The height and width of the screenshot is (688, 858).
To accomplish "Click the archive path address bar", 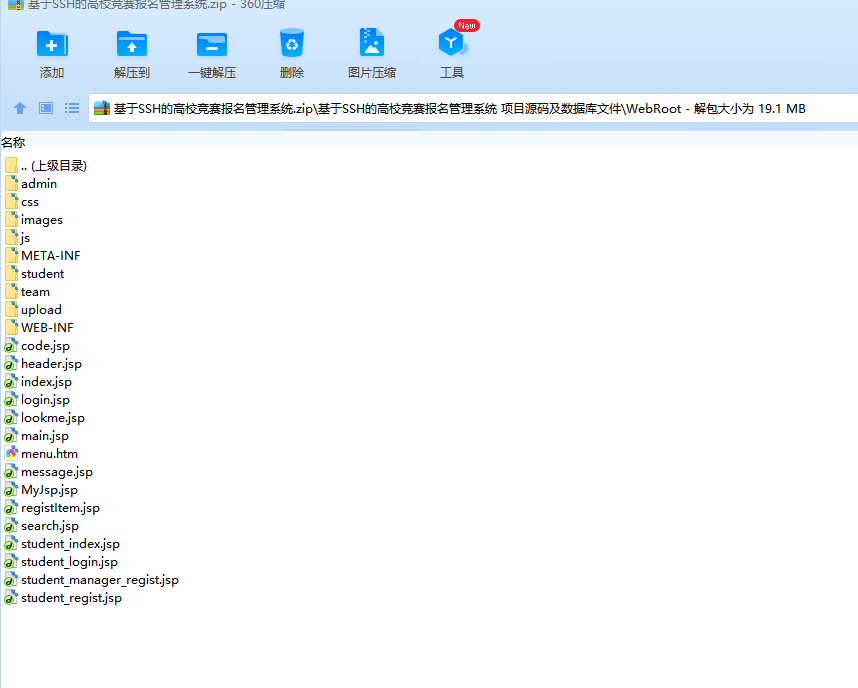I will (473, 108).
